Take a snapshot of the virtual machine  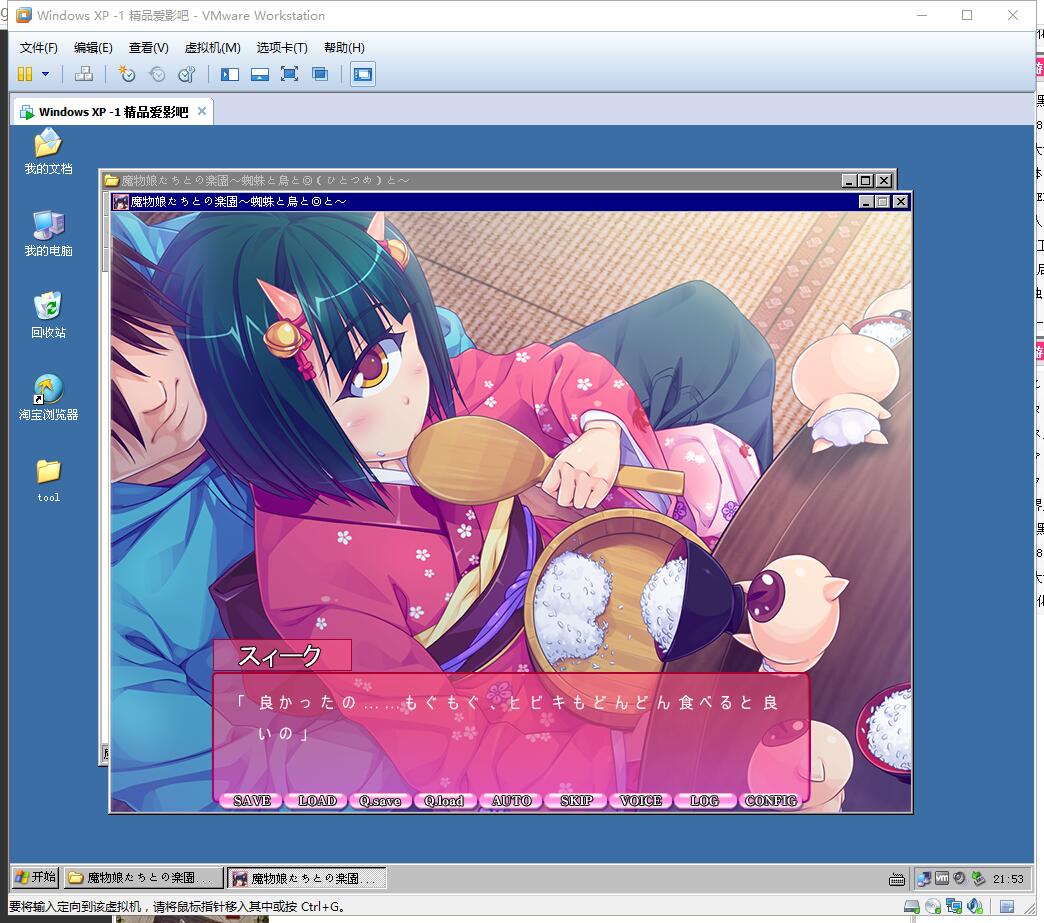tap(126, 74)
